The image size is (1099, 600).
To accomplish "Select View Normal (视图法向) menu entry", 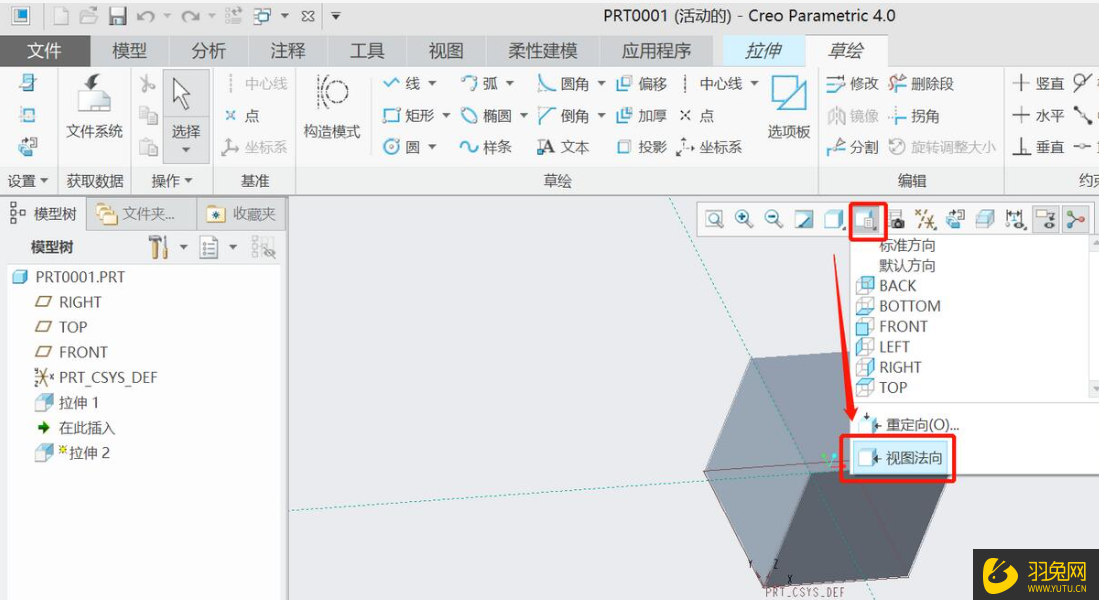I will click(901, 458).
